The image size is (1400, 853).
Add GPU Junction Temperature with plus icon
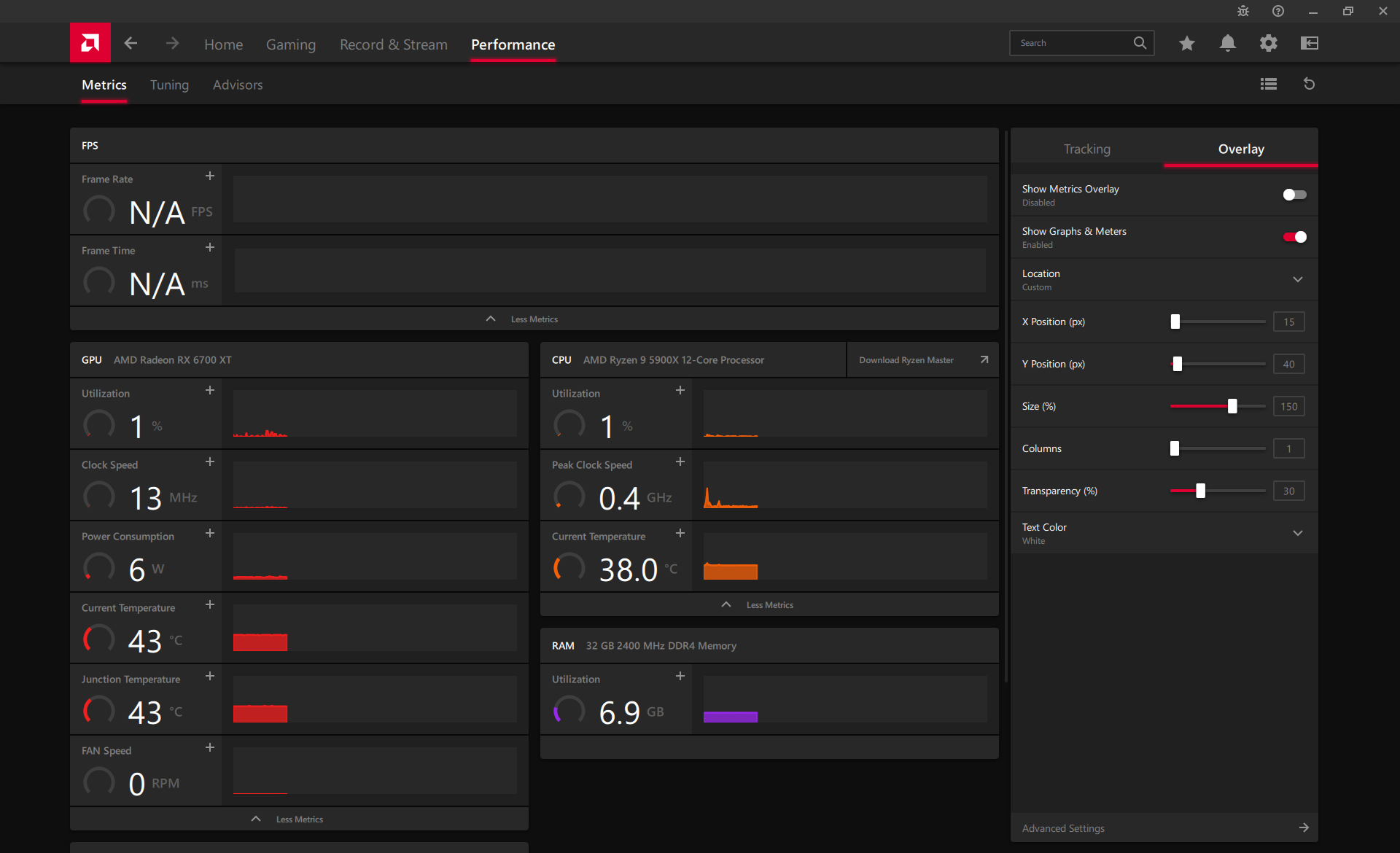coord(210,677)
